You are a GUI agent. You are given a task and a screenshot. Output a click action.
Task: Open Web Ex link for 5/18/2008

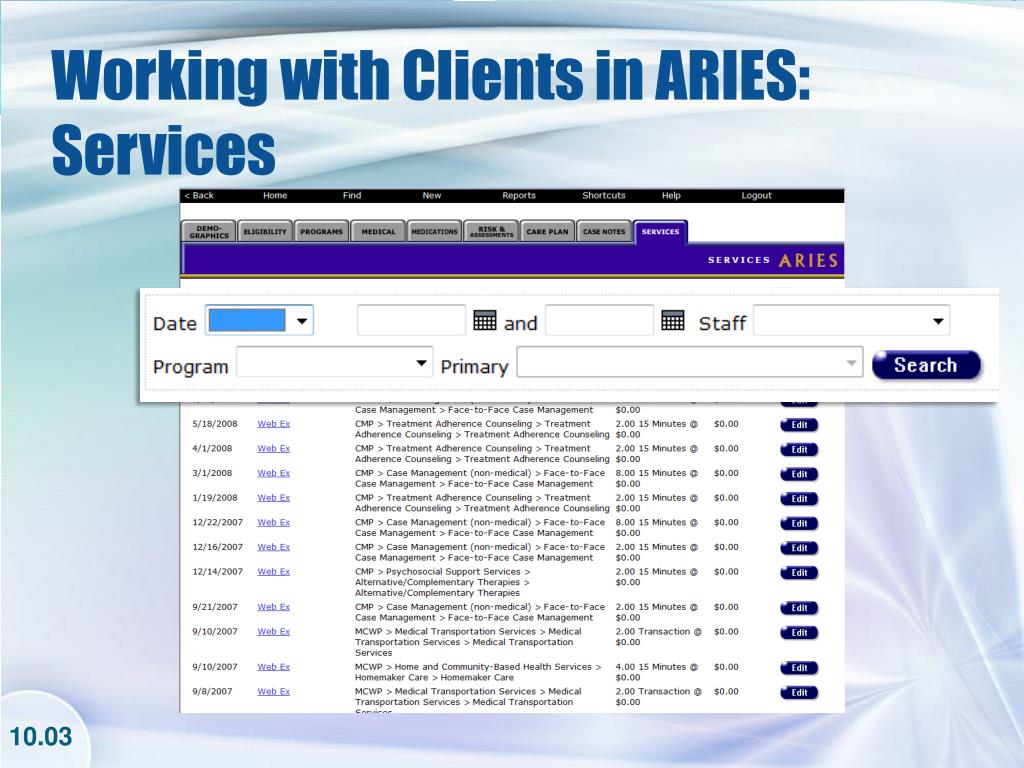pos(274,424)
